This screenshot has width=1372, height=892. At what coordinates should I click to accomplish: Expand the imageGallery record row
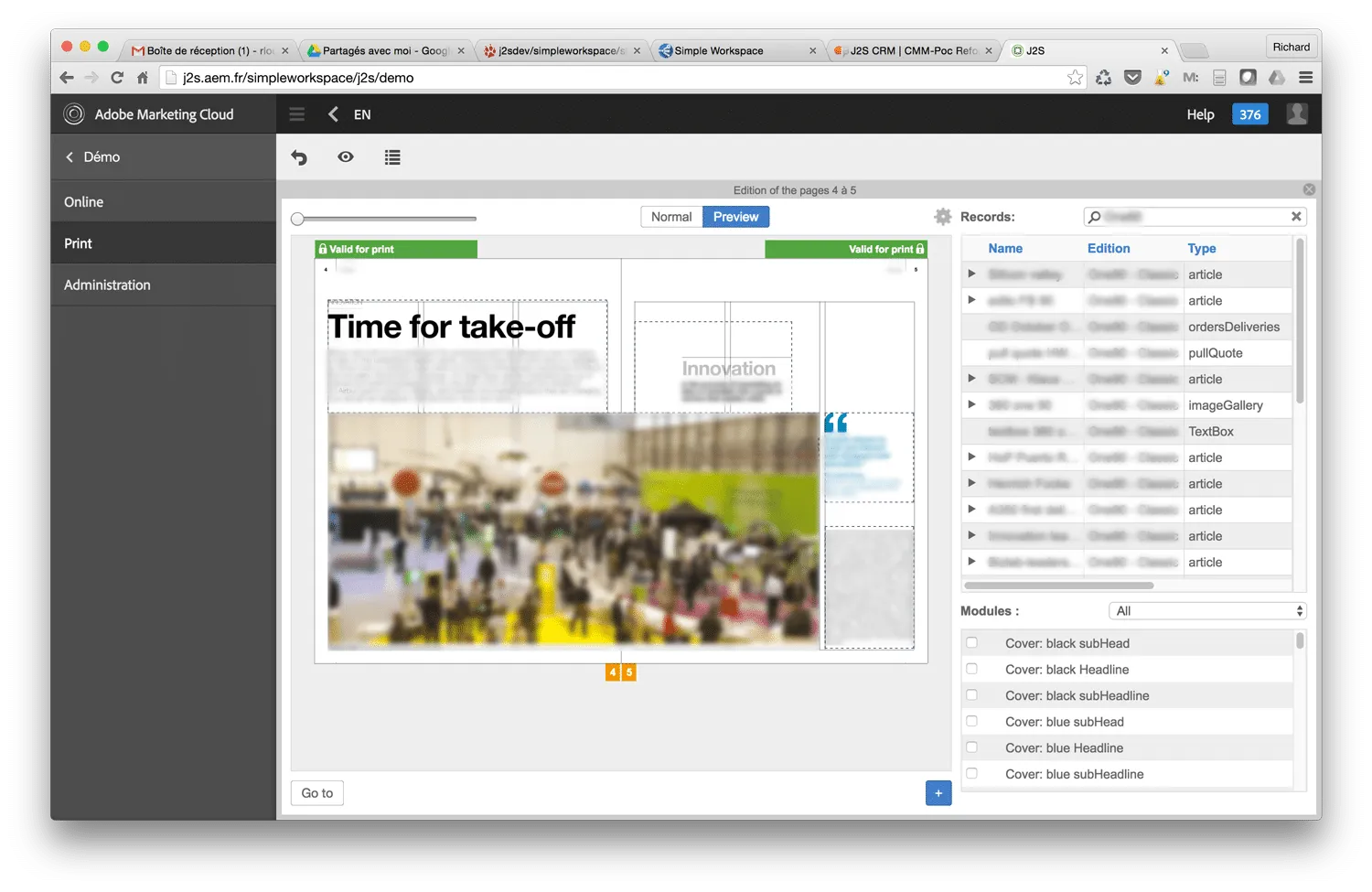971,404
